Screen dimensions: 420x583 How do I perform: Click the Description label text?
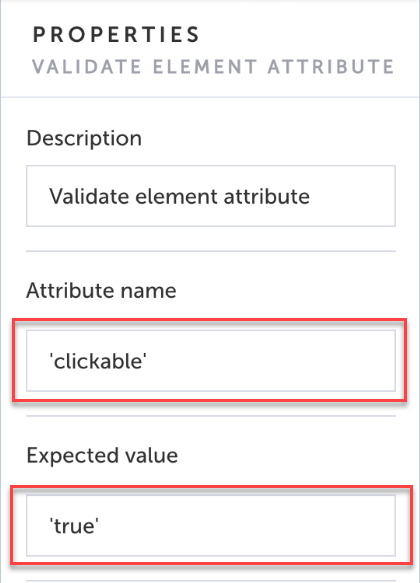[84, 138]
